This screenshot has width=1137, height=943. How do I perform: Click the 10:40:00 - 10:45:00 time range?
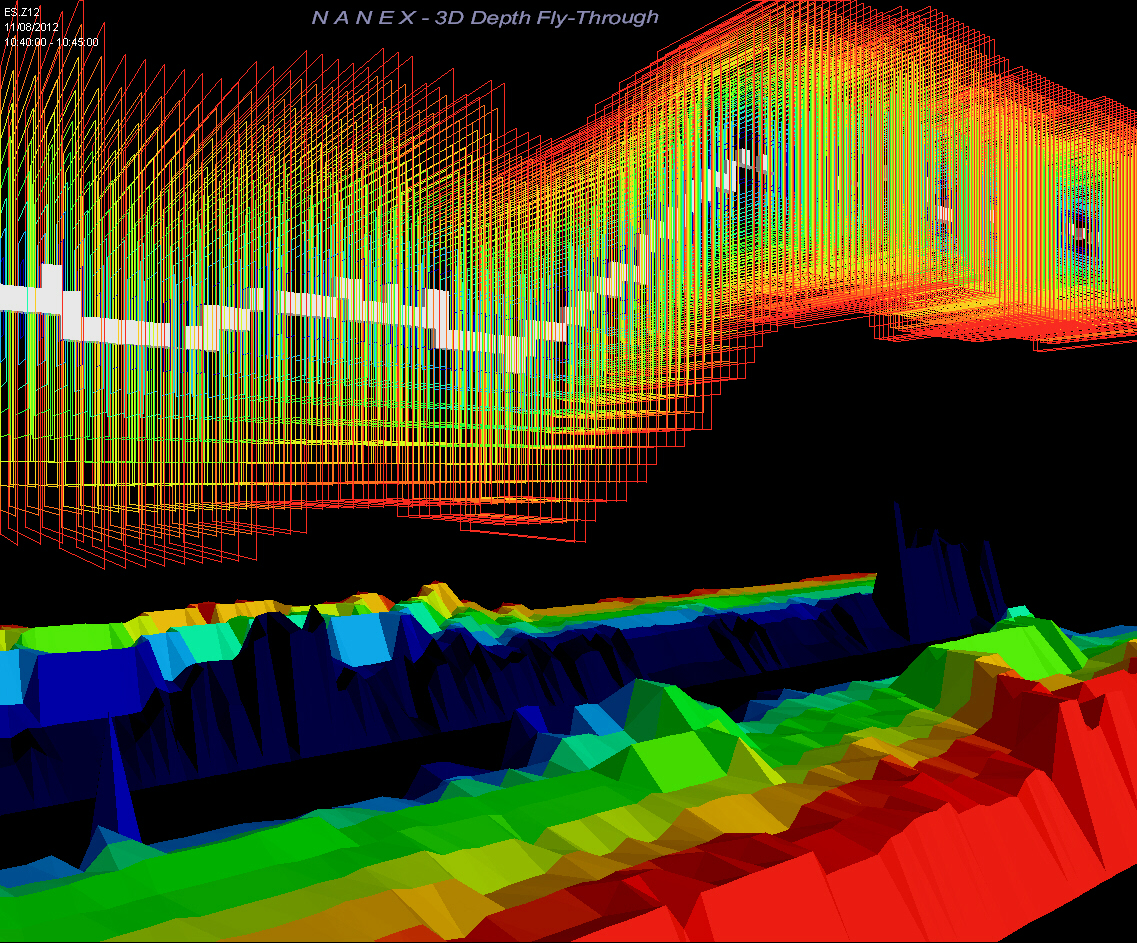click(51, 42)
